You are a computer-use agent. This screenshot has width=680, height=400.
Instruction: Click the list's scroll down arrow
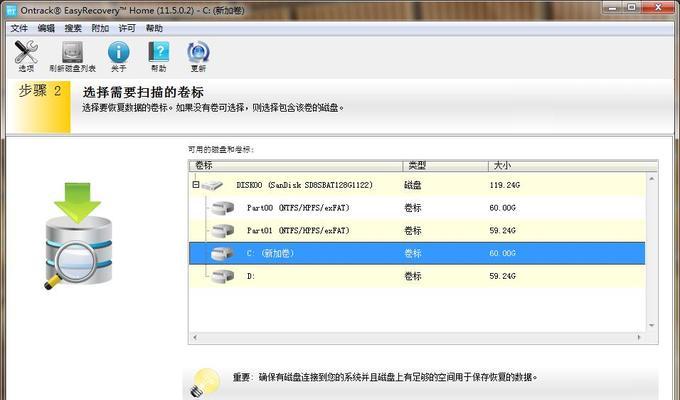651,325
